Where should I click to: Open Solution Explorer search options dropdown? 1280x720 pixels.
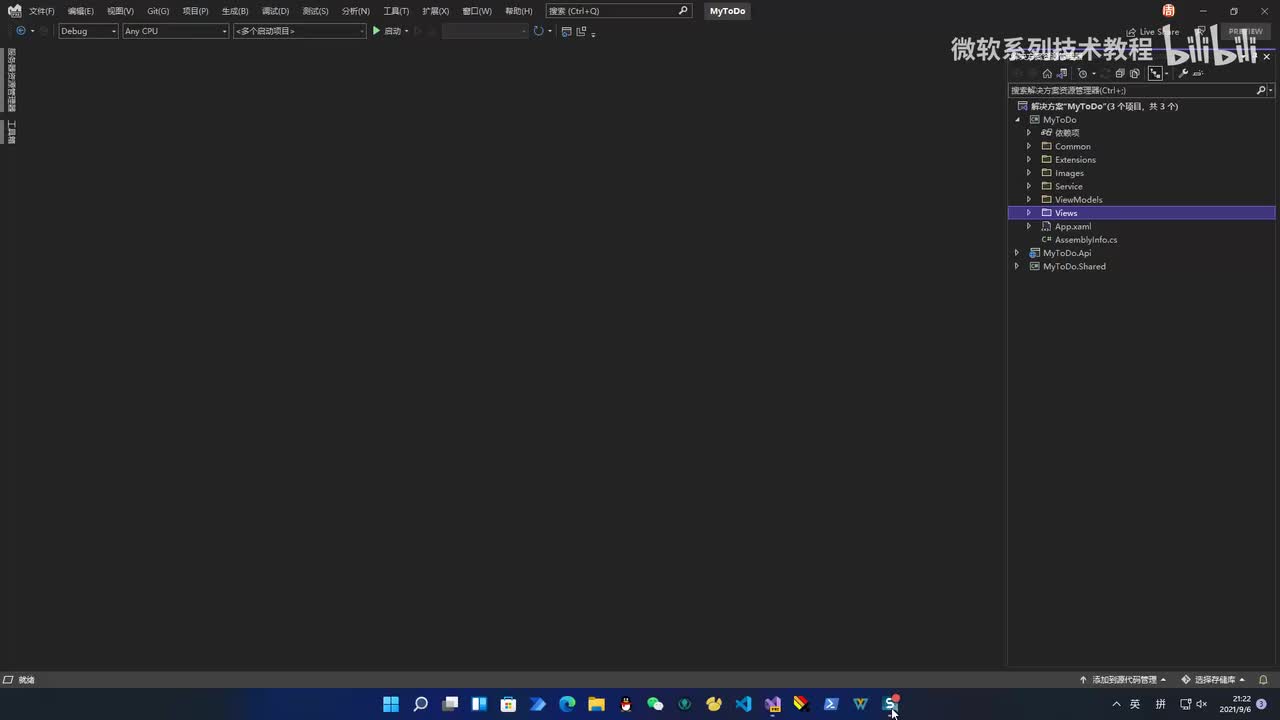[x=1271, y=90]
